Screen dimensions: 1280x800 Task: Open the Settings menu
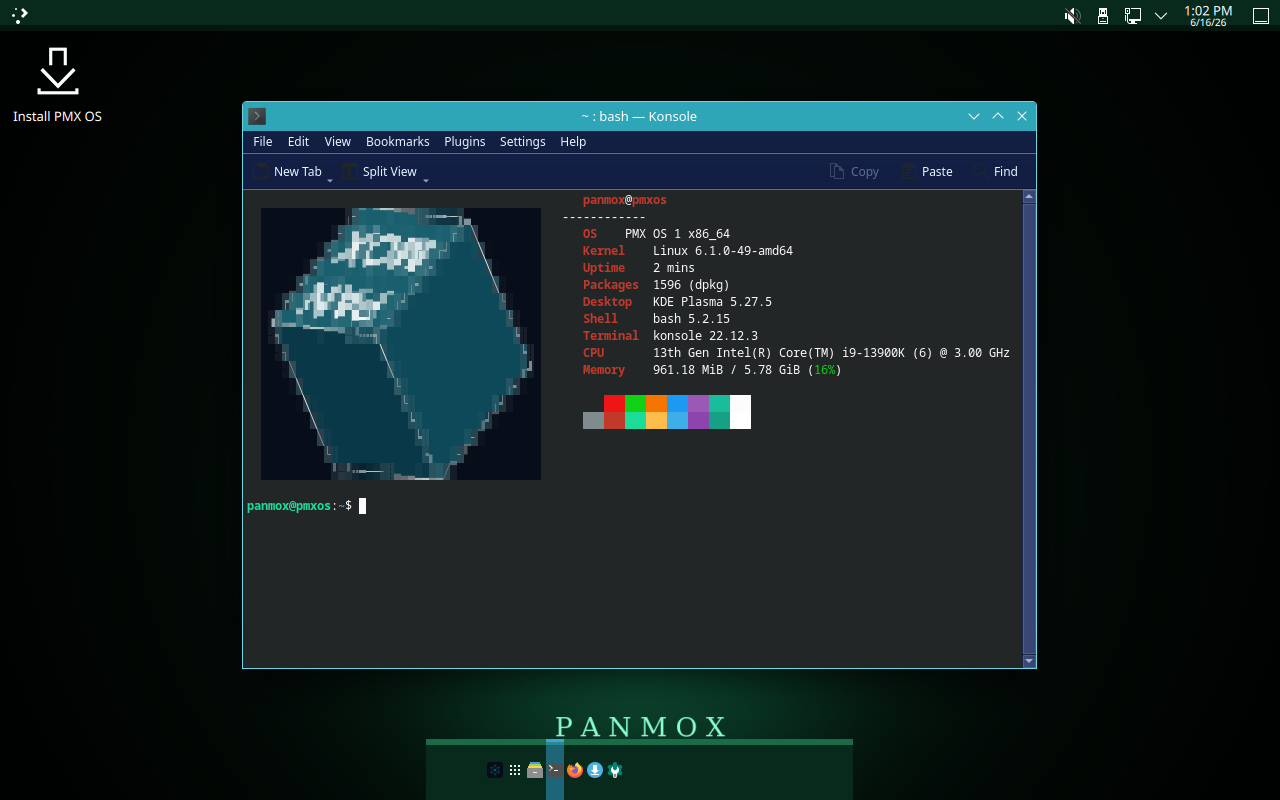(x=523, y=142)
